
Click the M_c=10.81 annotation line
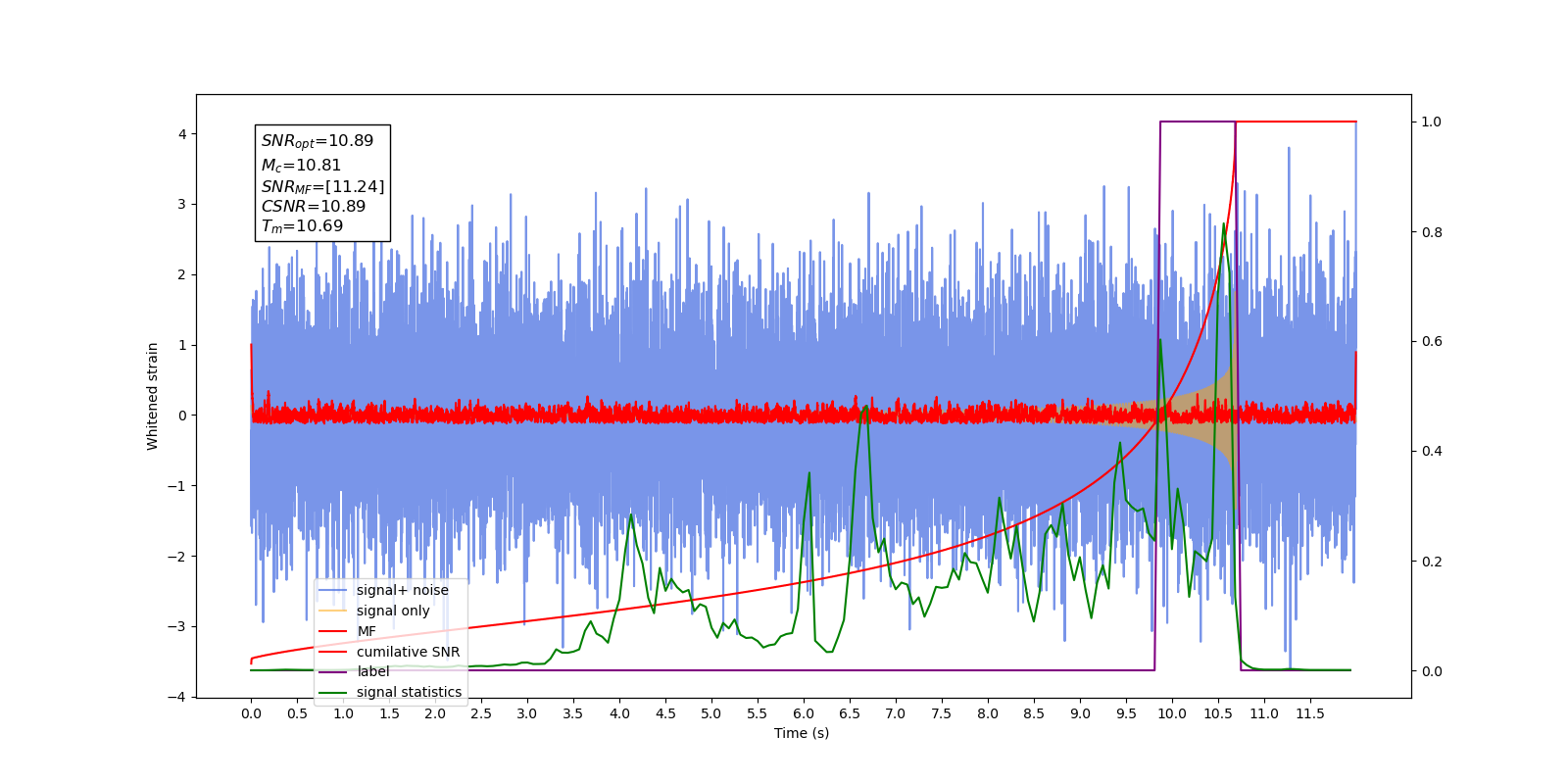click(x=301, y=166)
